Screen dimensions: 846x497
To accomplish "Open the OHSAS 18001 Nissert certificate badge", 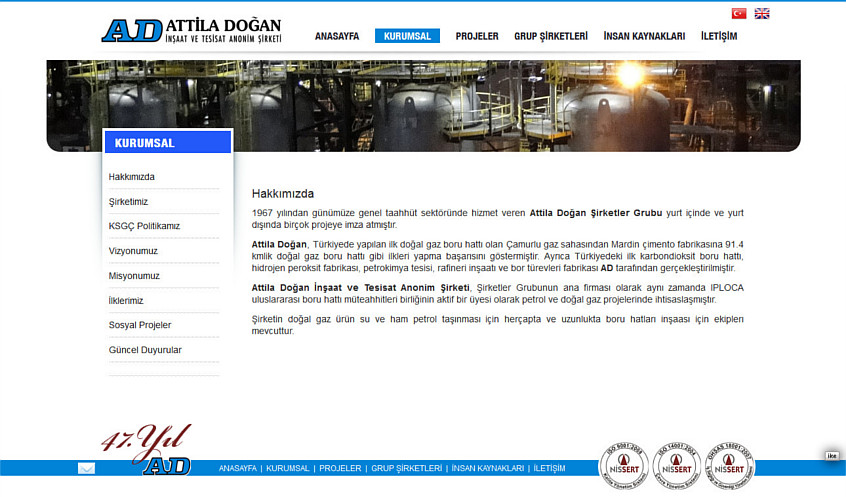I will [729, 466].
